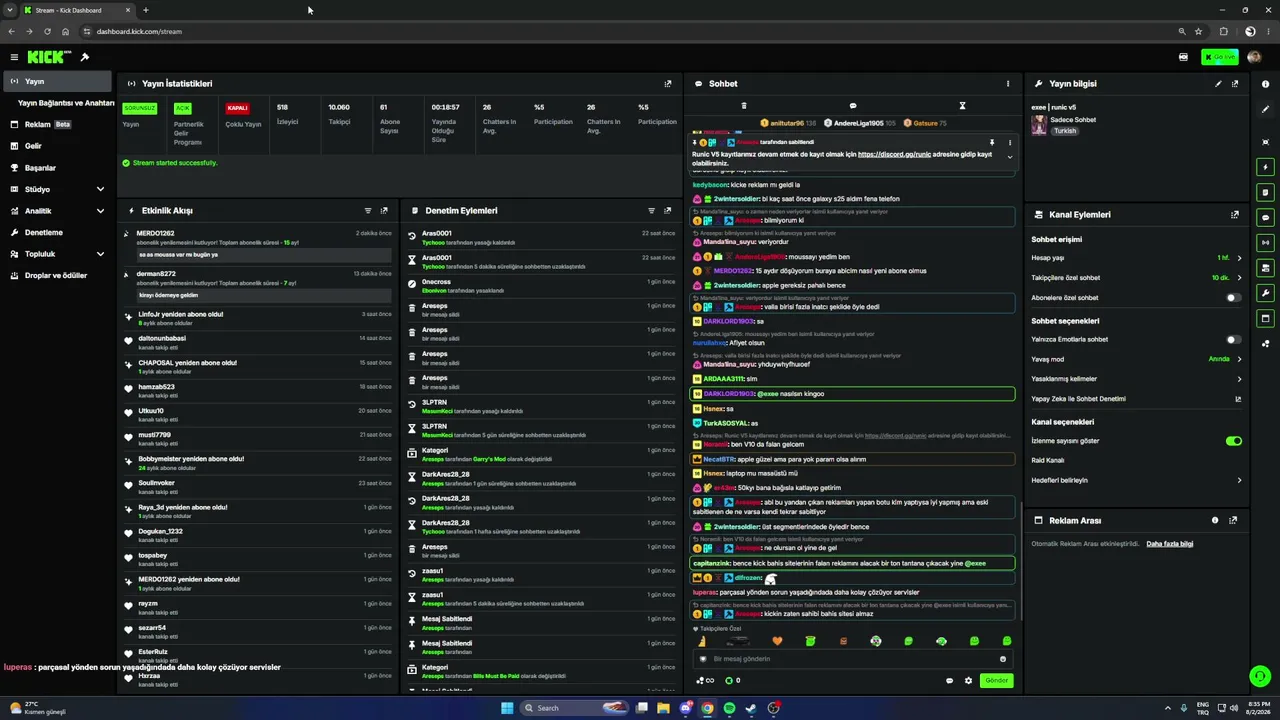Open Yasaklanmış kelimeler arrow

coord(1239,379)
